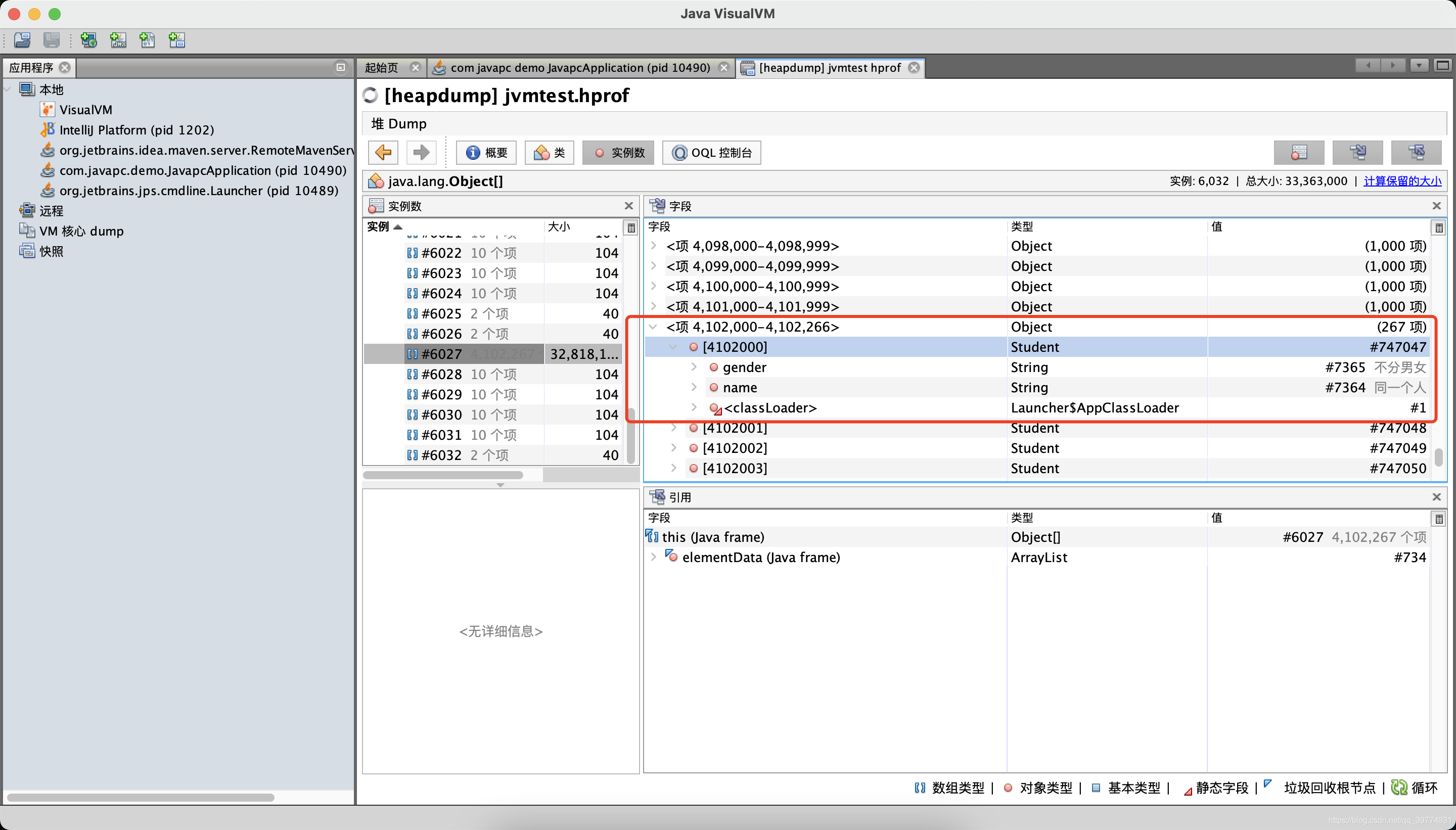
Task: Click the fields table column chooser icon
Action: coord(1439,227)
